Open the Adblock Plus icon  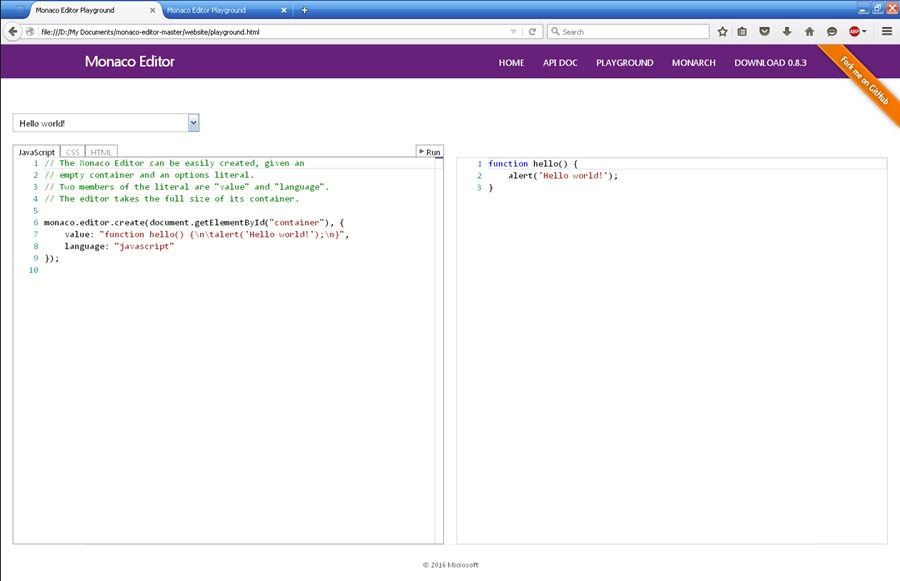856,31
